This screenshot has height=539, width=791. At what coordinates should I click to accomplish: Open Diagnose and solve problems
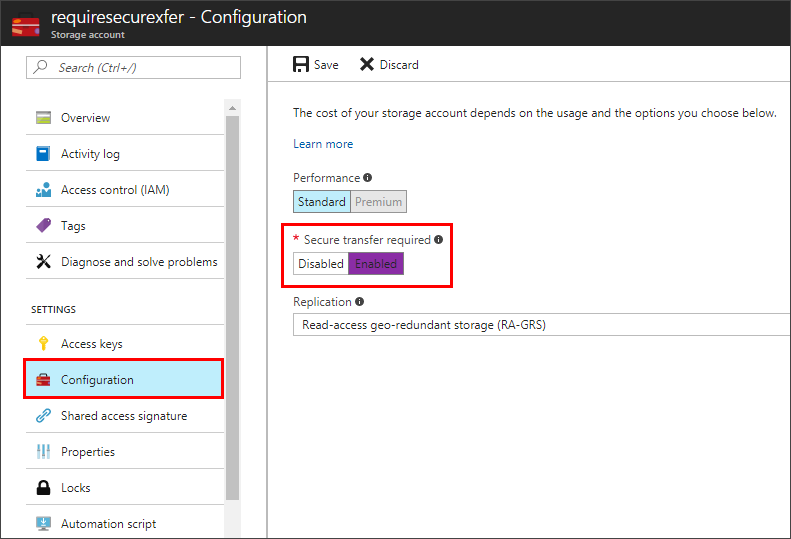139,262
